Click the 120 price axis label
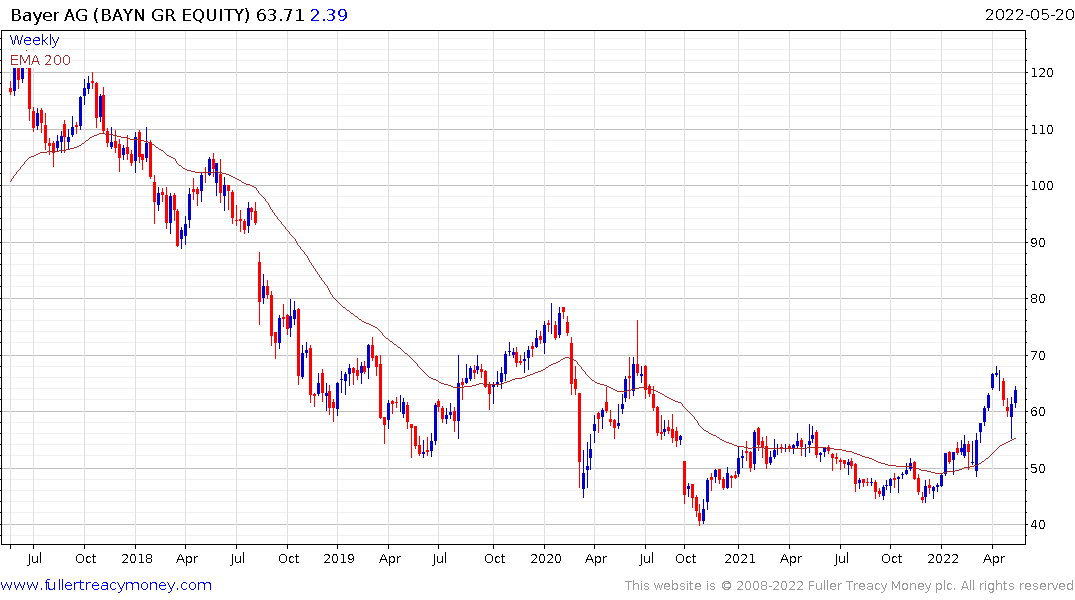This screenshot has width=1075, height=600. pos(1042,73)
